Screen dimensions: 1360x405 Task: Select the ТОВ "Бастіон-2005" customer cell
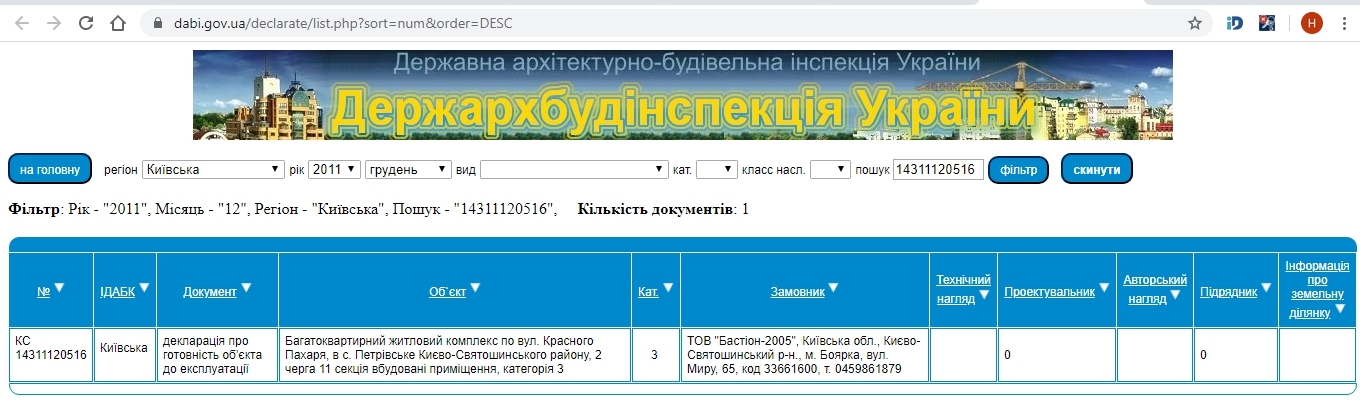pyautogui.click(x=805, y=354)
